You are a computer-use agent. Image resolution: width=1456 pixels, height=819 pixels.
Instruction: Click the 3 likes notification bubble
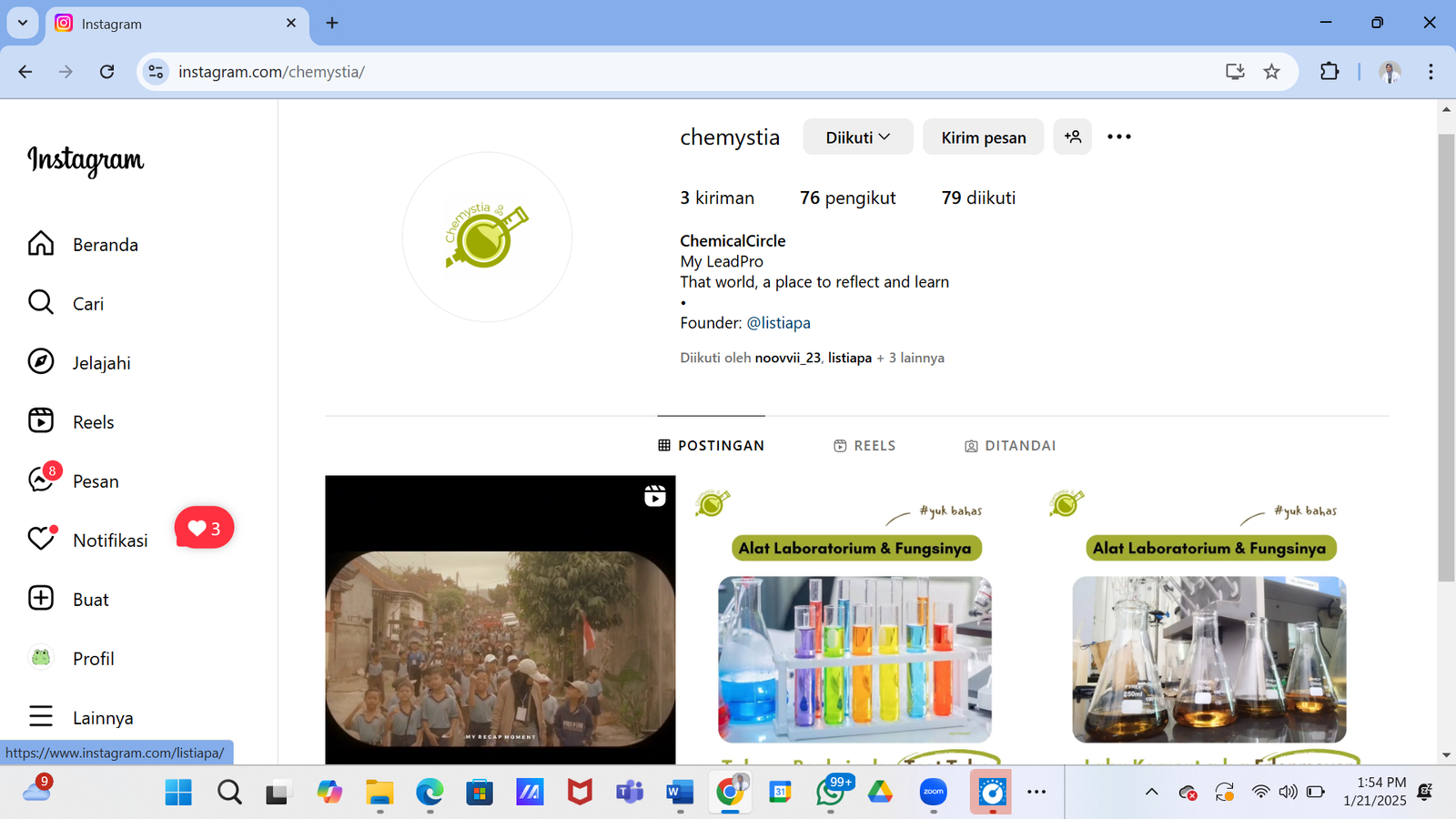(204, 528)
